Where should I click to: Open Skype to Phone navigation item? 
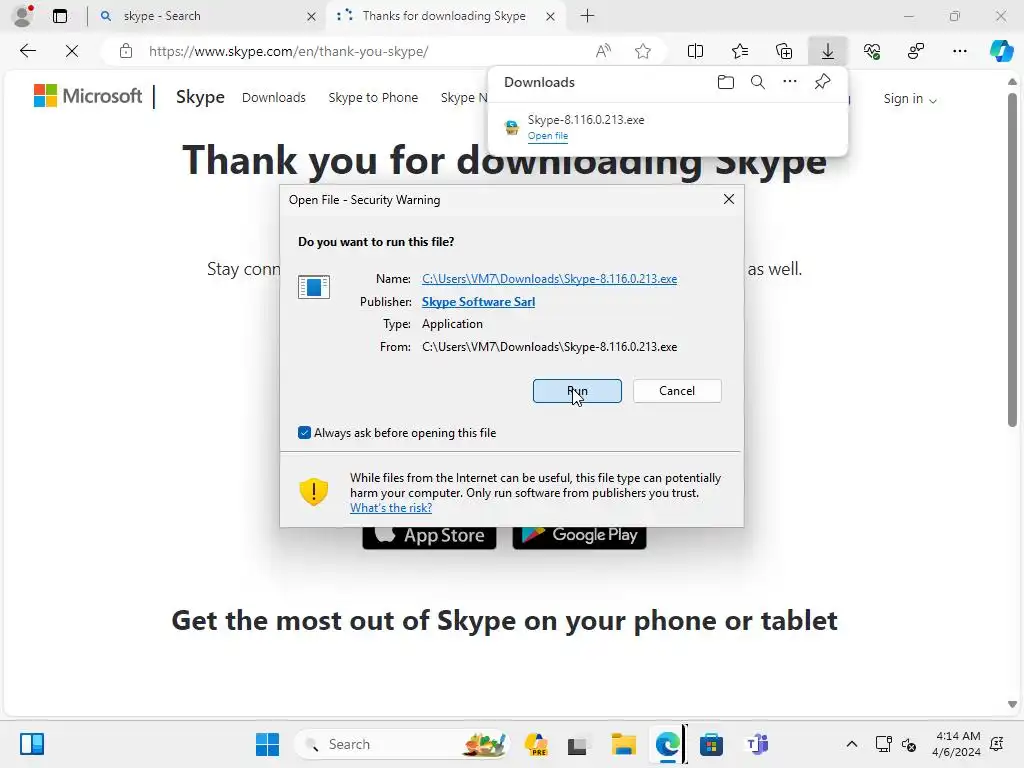[373, 97]
